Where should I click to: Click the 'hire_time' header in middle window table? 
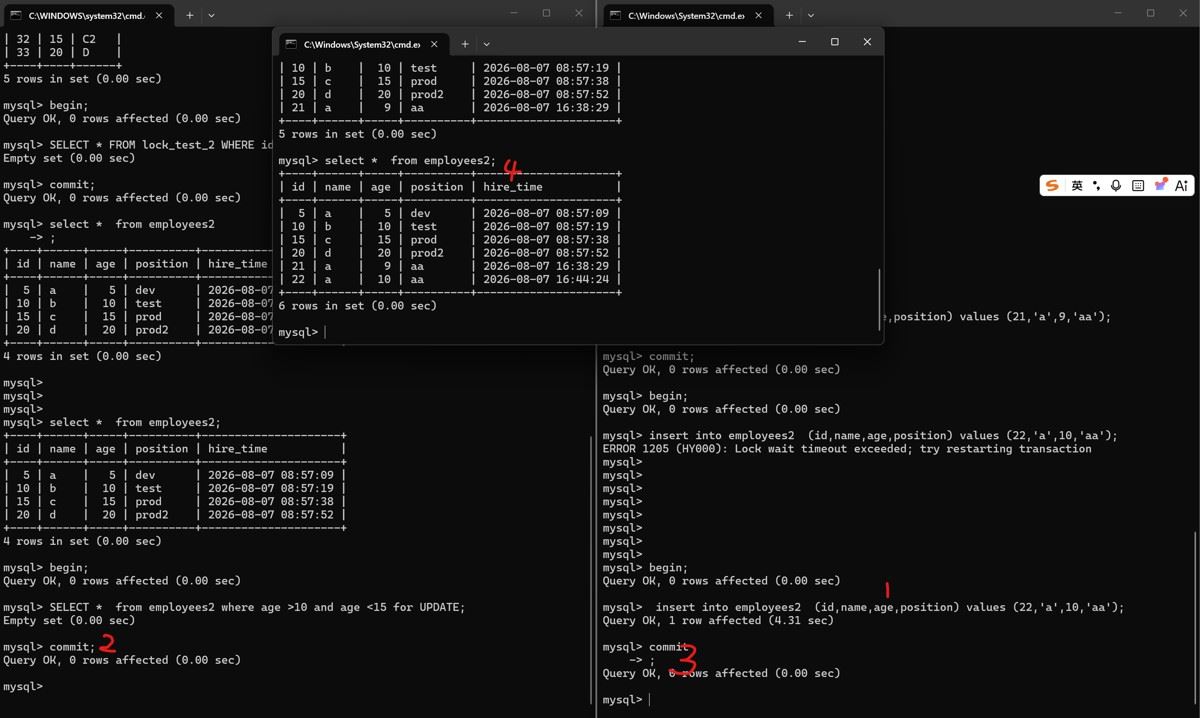click(513, 187)
